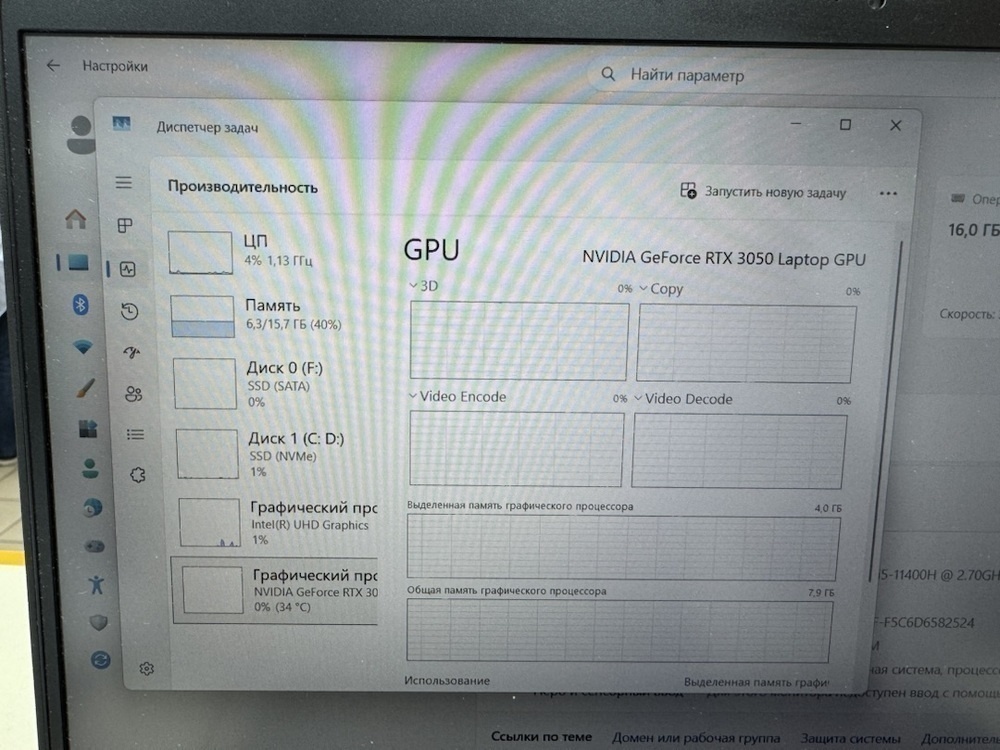
Task: Click the Performance pane vertical scrollbar
Action: click(886, 411)
